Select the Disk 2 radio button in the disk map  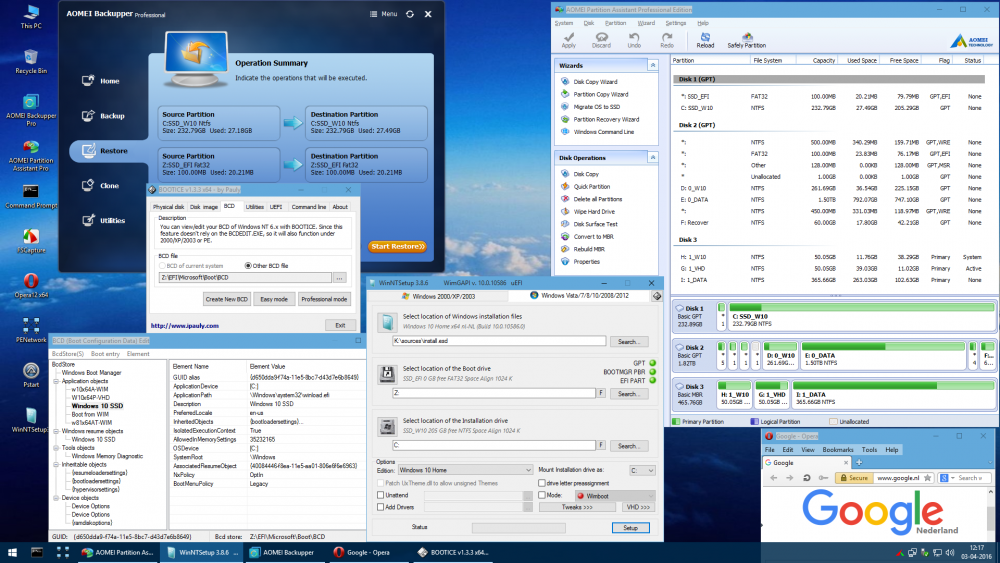click(679, 347)
